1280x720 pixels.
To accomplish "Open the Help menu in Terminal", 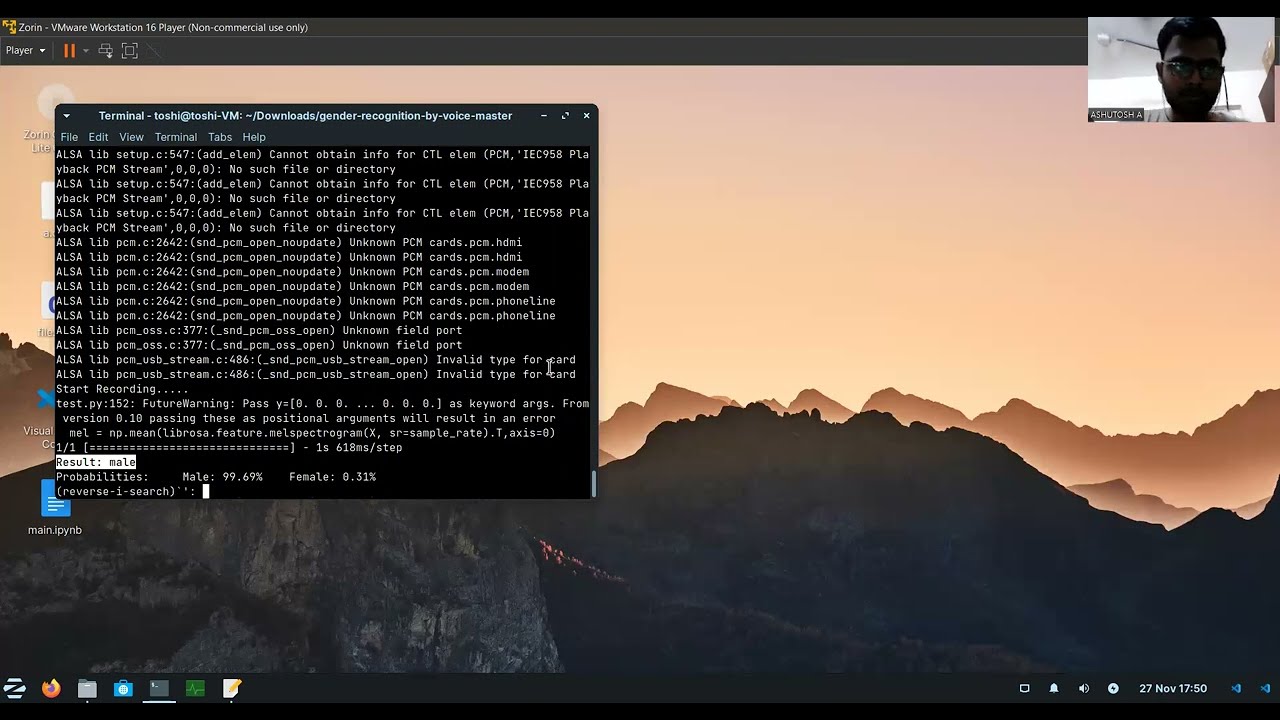I will [254, 137].
